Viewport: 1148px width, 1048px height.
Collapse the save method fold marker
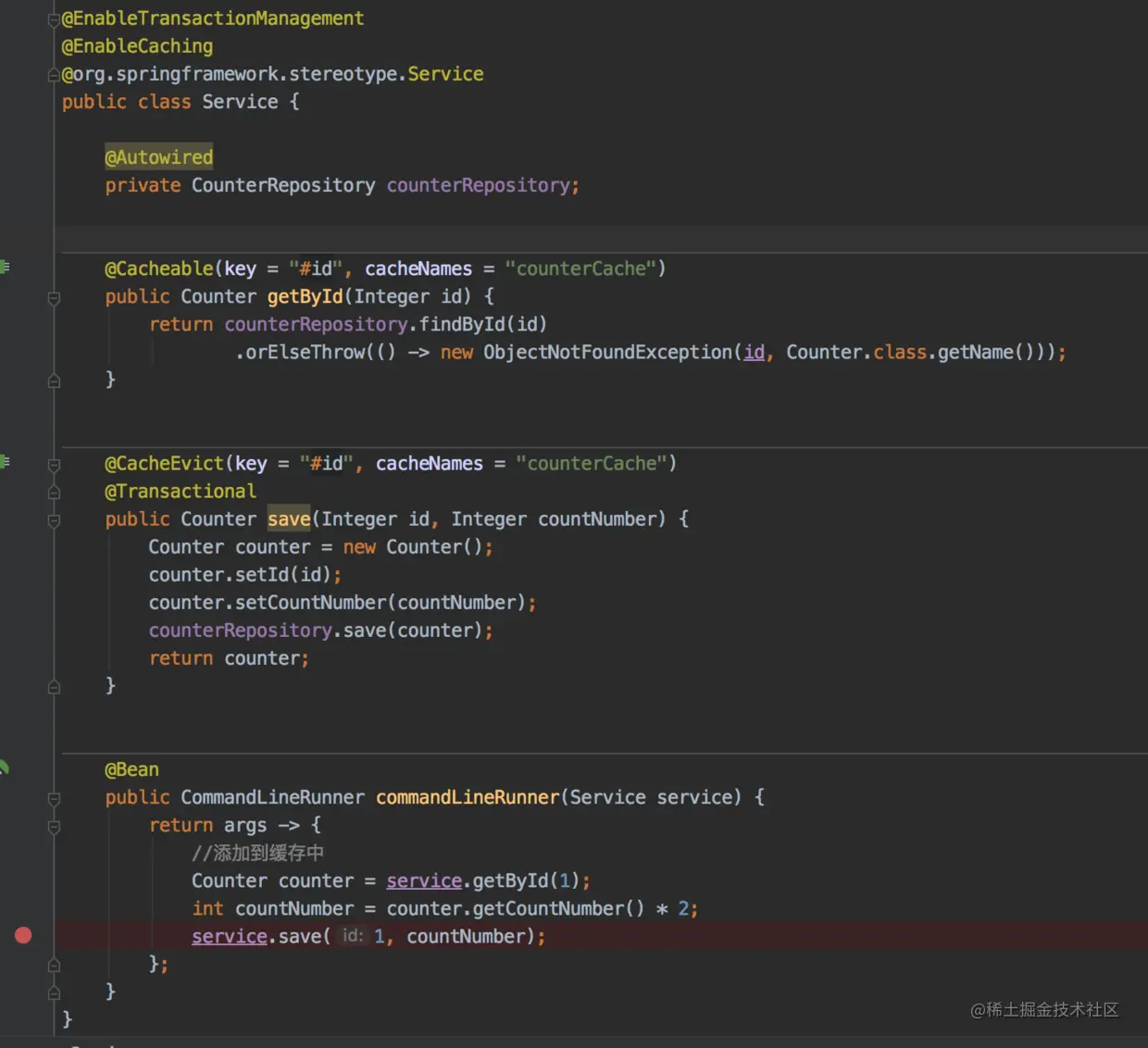[54, 521]
